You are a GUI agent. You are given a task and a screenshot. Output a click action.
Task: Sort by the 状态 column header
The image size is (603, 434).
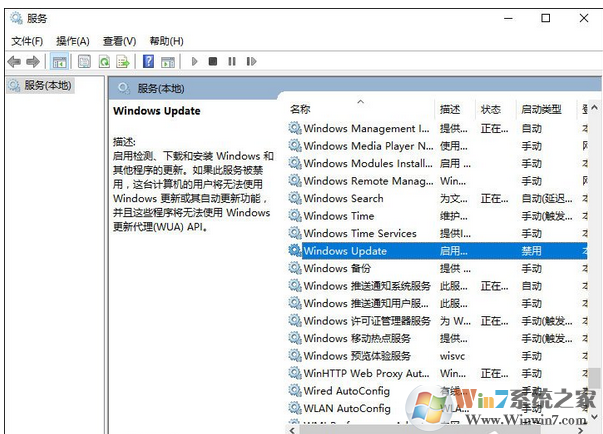click(x=491, y=110)
